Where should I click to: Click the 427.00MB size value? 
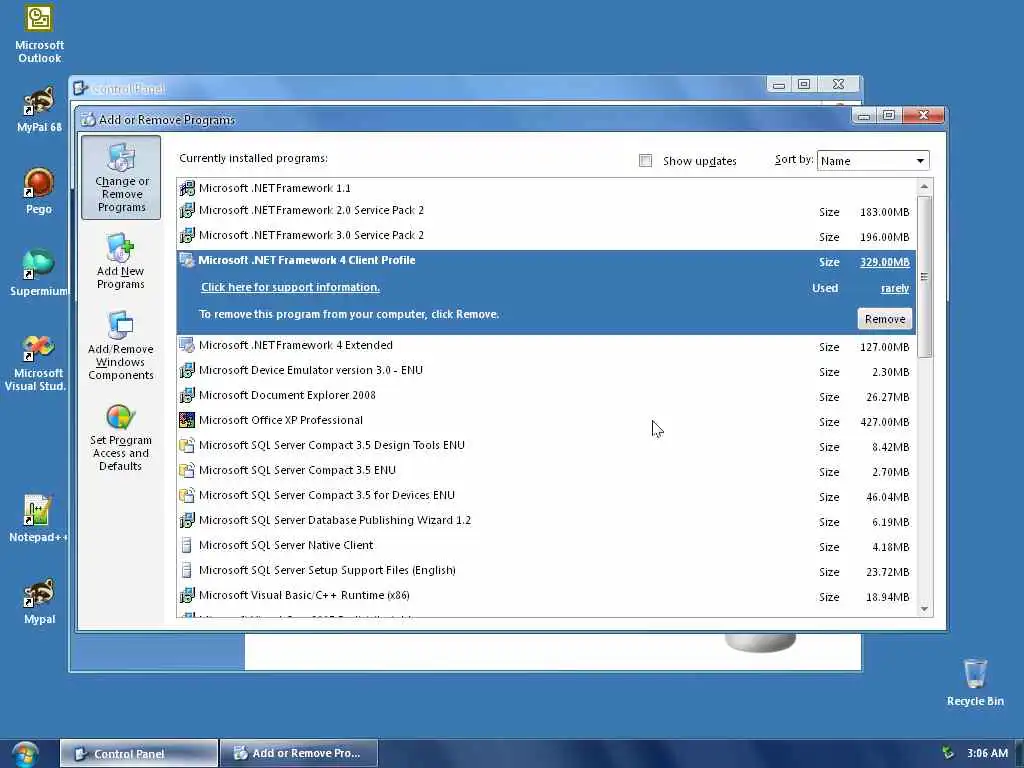[x=884, y=422]
